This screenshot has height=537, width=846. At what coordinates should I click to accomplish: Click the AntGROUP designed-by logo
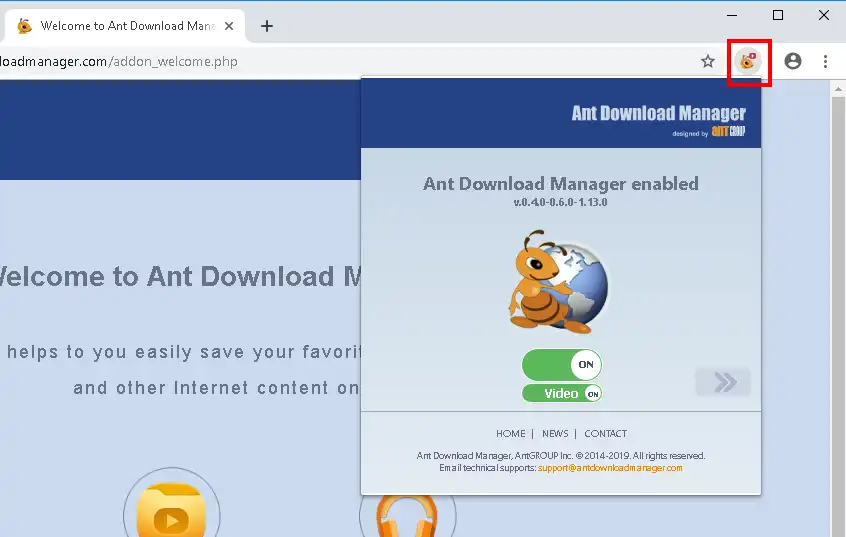tap(728, 131)
